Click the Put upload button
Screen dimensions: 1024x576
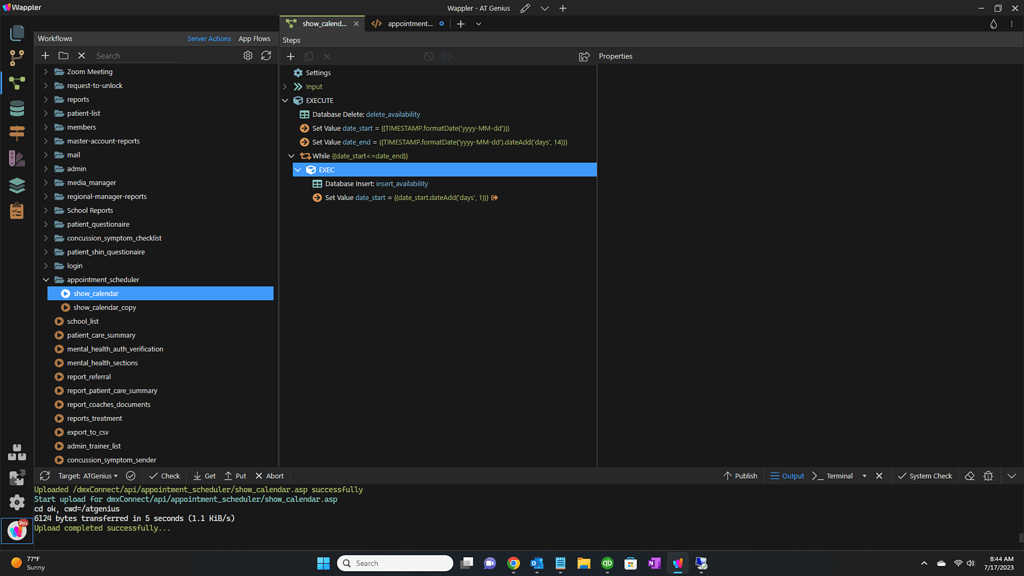tap(236, 476)
